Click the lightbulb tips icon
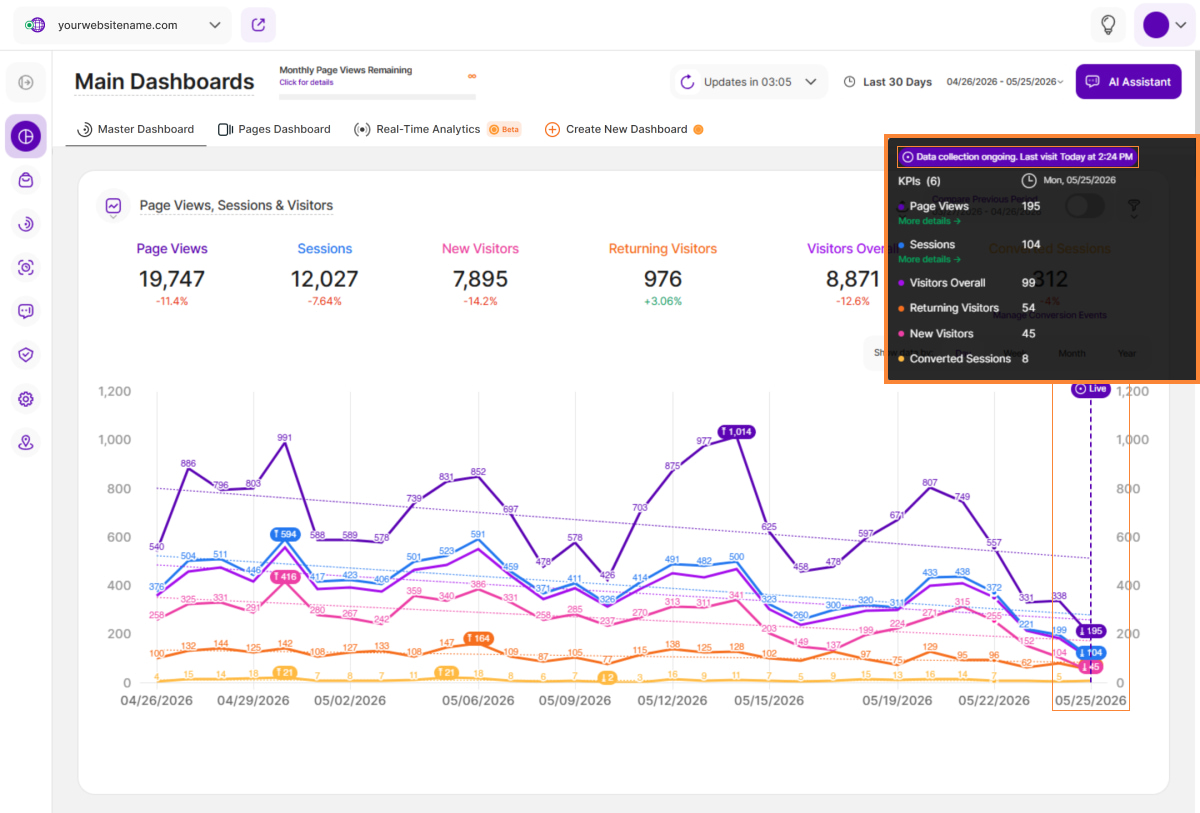The image size is (1200, 813). coord(1108,25)
